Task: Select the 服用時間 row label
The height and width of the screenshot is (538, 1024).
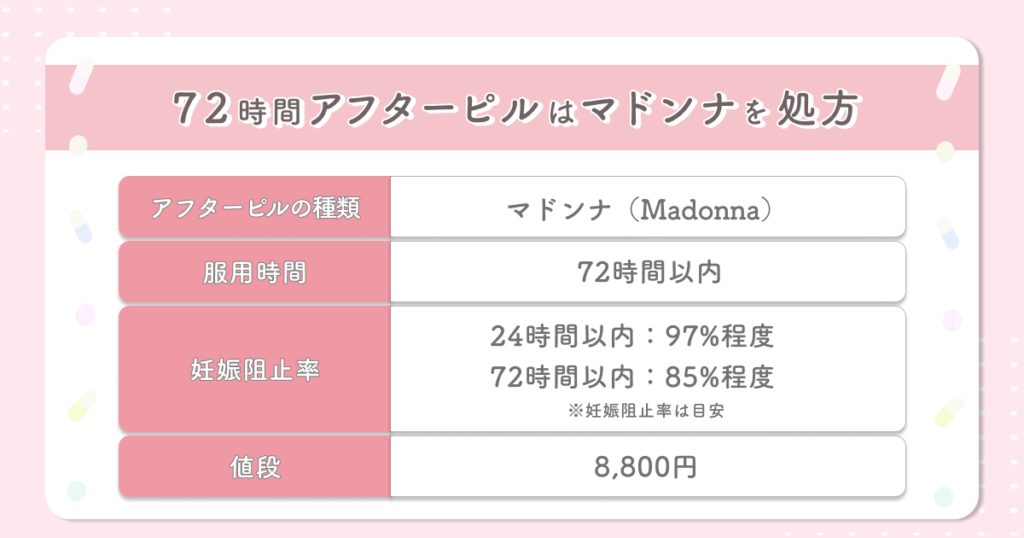Action: coord(255,272)
